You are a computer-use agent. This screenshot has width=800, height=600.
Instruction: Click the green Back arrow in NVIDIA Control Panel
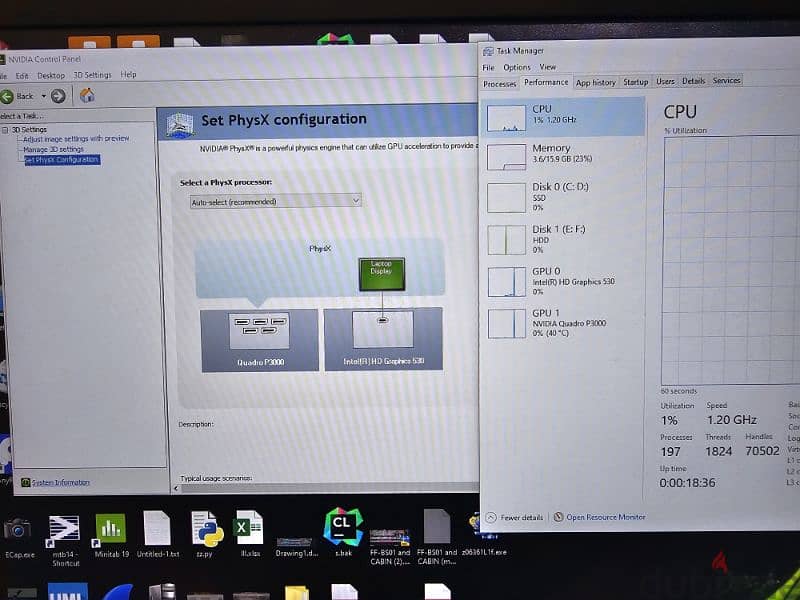7,96
